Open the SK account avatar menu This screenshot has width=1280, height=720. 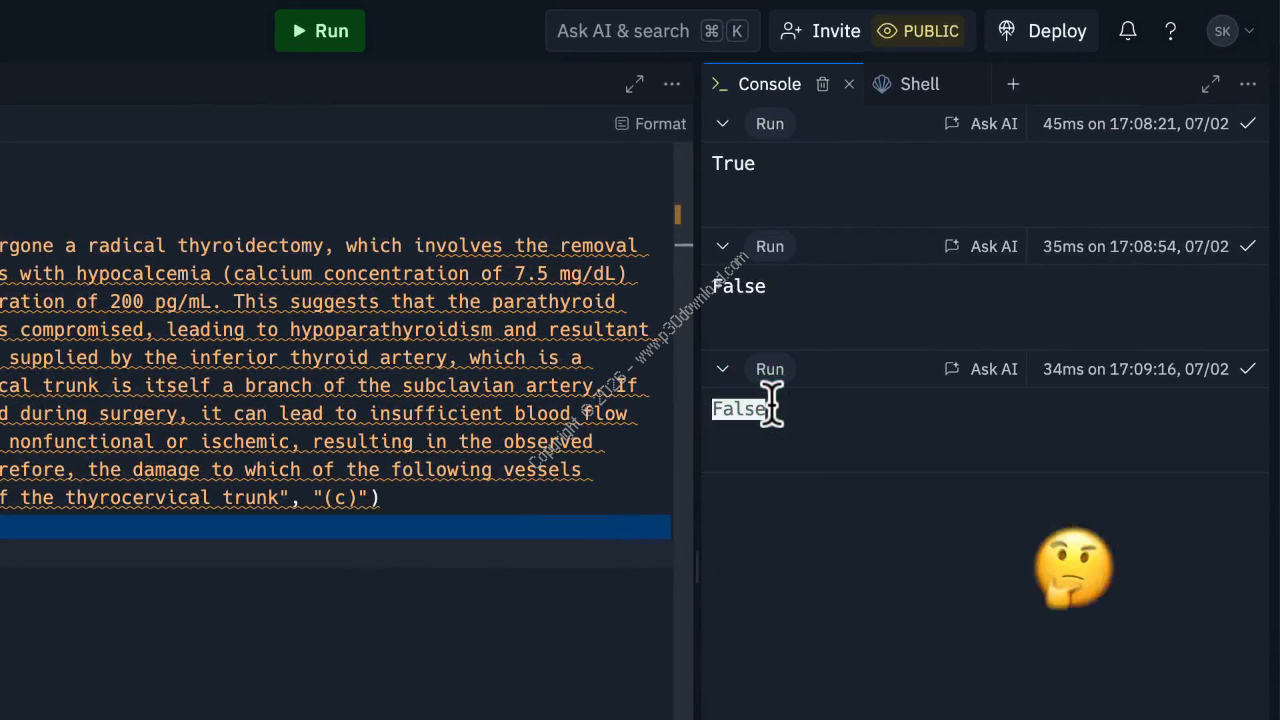click(x=1229, y=31)
